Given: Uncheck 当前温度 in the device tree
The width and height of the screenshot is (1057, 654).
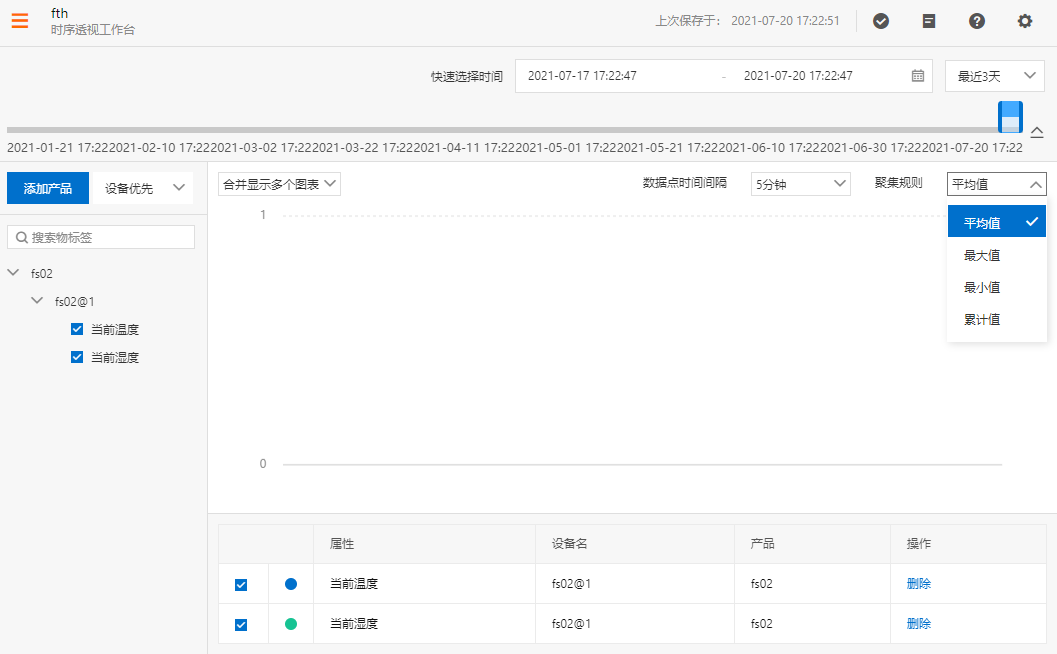Looking at the screenshot, I should 77,329.
